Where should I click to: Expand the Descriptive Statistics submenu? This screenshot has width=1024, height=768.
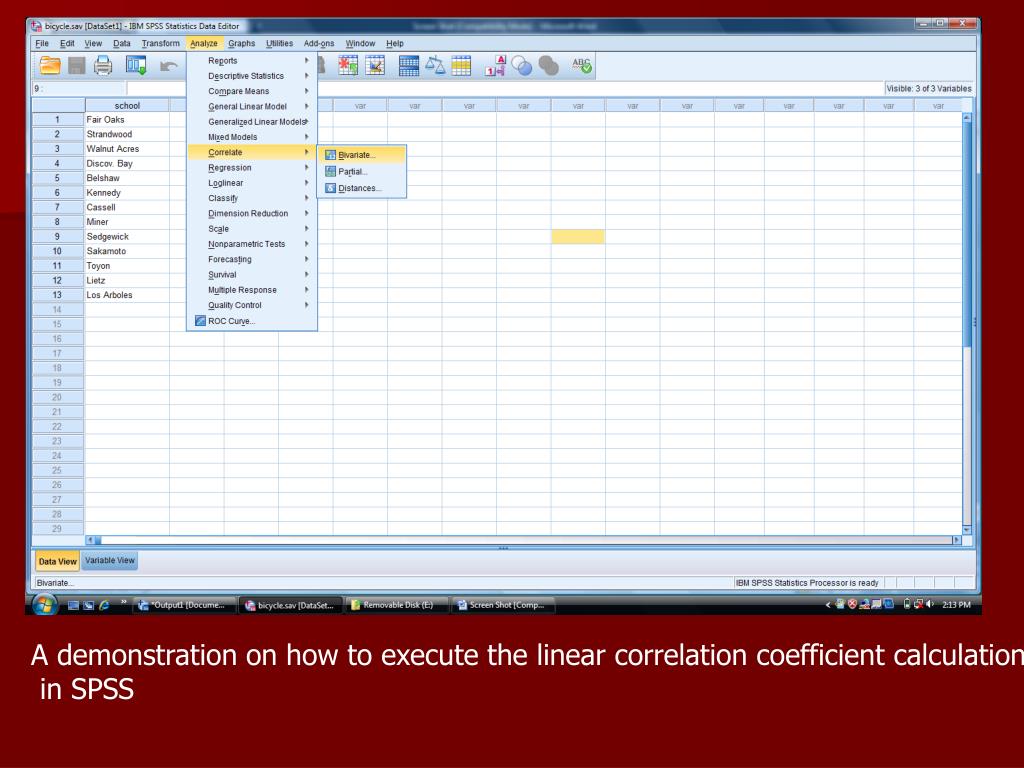[x=251, y=76]
